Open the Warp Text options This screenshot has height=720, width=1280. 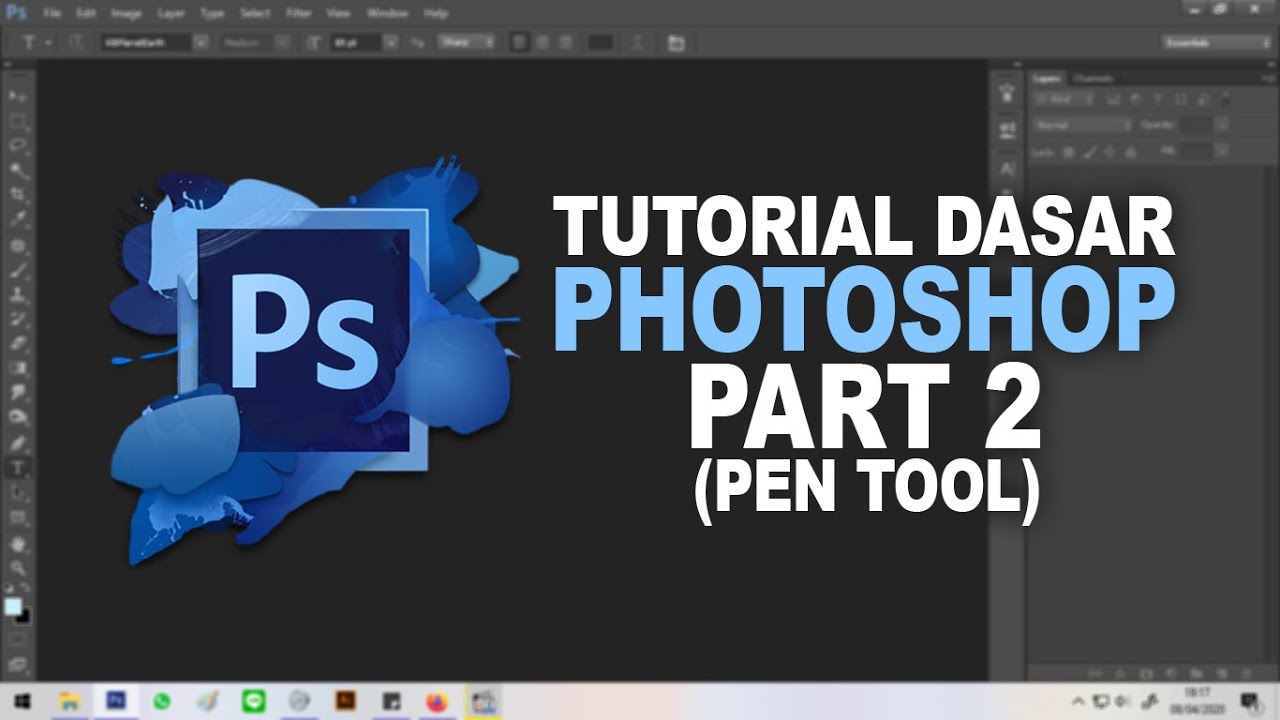pyautogui.click(x=640, y=43)
